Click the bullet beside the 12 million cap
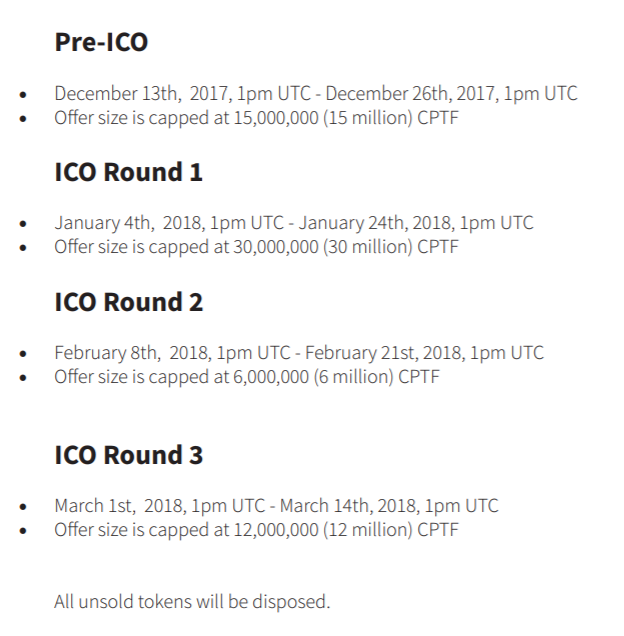Screen dimensions: 624x636 coord(24,532)
